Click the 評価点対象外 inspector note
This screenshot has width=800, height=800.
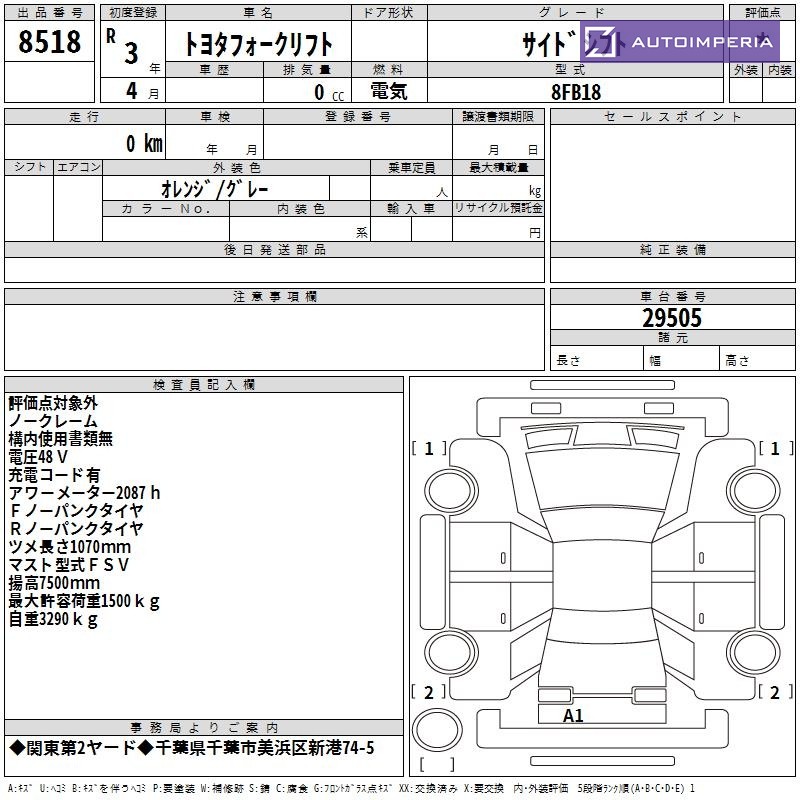point(53,403)
